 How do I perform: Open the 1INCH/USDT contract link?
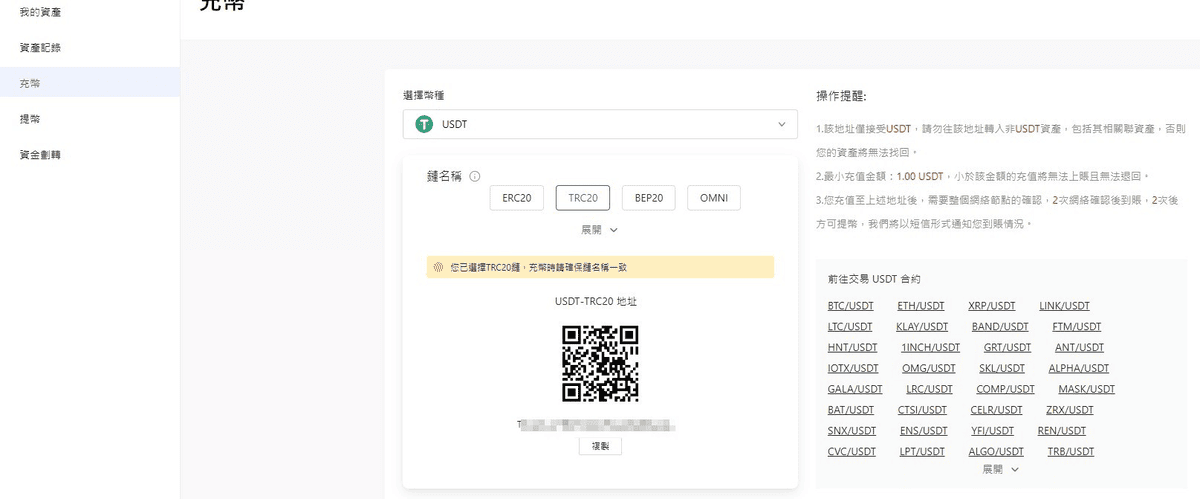click(x=930, y=348)
